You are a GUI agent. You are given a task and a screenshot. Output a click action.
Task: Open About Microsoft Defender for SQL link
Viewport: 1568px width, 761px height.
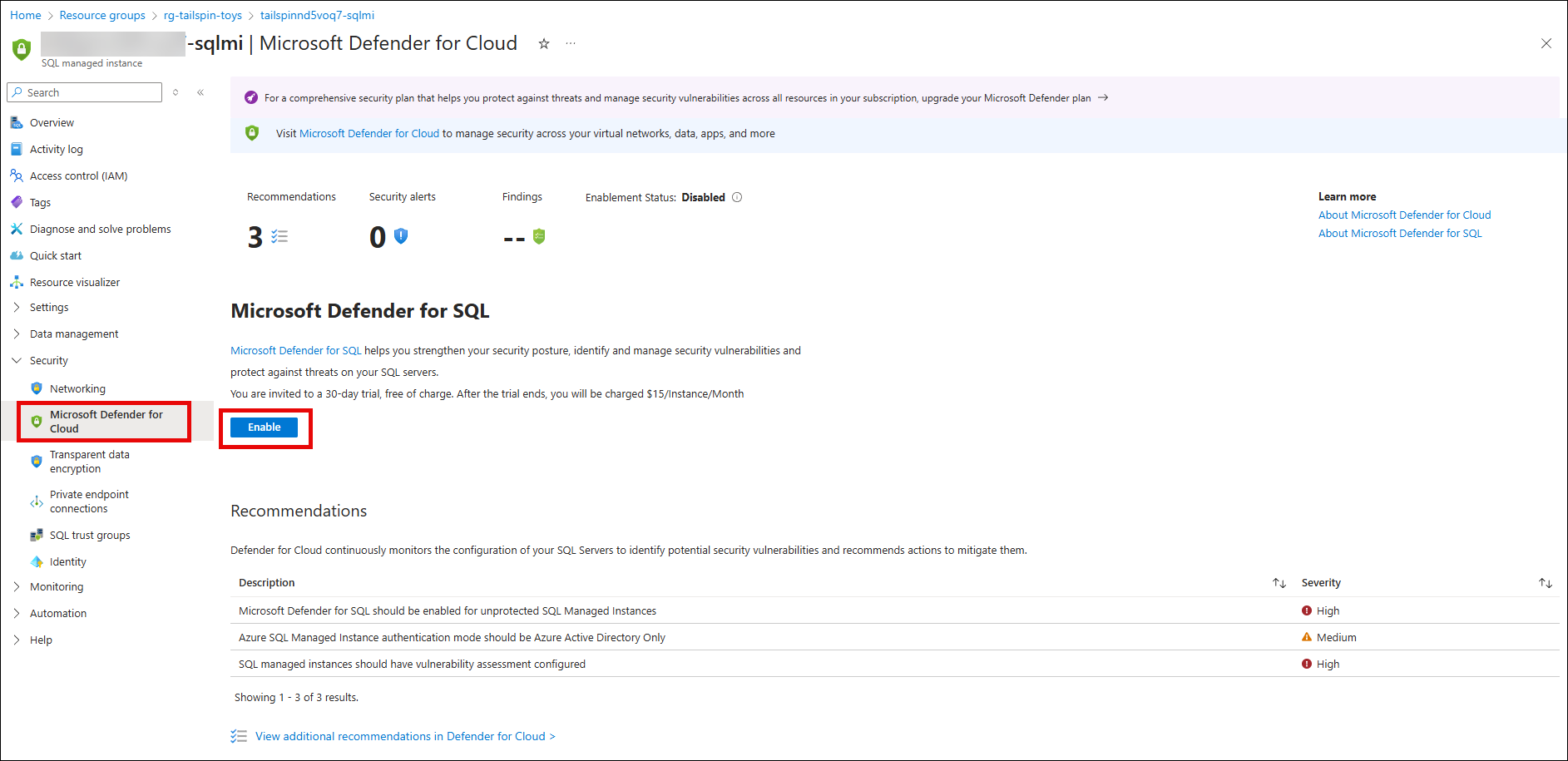point(1400,234)
